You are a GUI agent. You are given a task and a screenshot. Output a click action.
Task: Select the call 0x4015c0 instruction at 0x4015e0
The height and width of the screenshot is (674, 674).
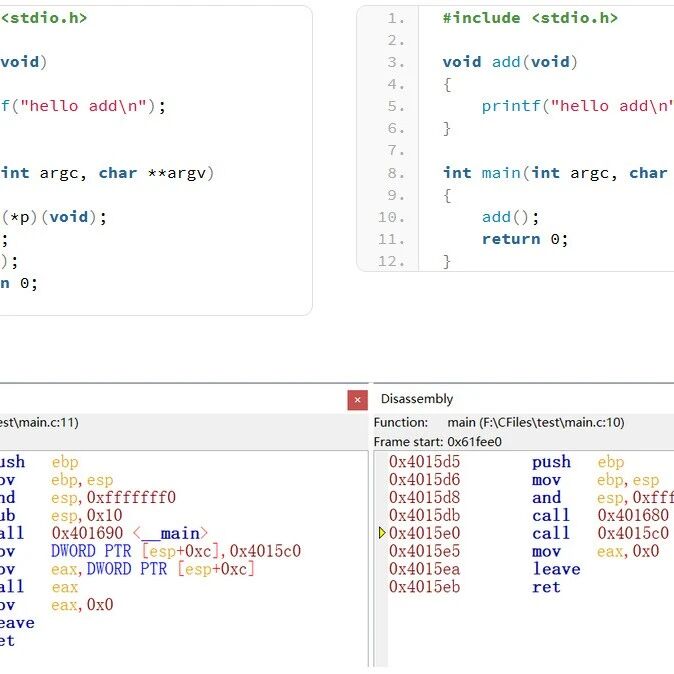(x=550, y=534)
